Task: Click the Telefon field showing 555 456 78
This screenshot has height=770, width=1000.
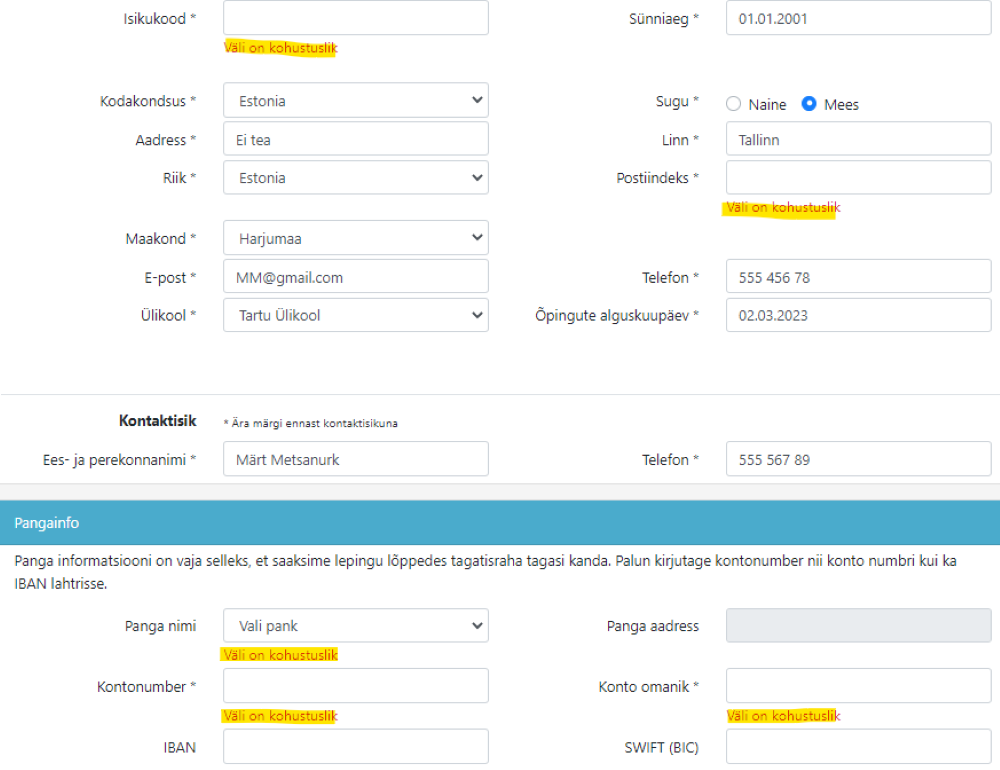Action: click(x=858, y=278)
